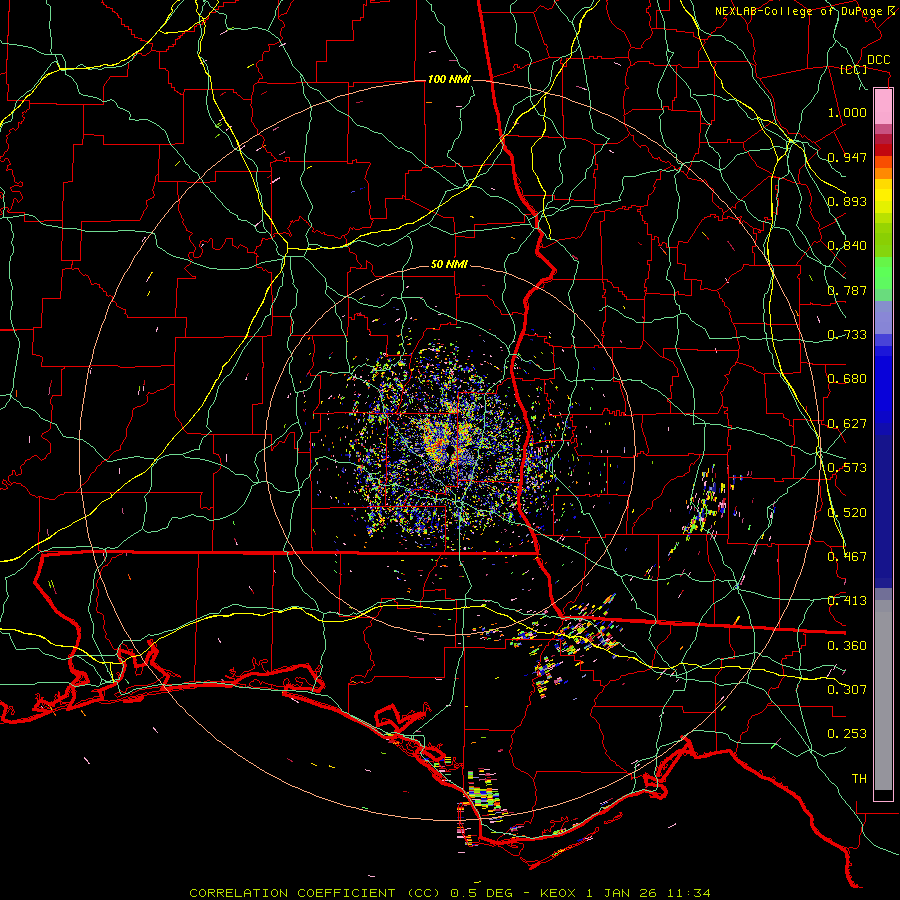Image resolution: width=900 pixels, height=900 pixels.
Task: Select the 1.000 scale value
Action: point(847,112)
